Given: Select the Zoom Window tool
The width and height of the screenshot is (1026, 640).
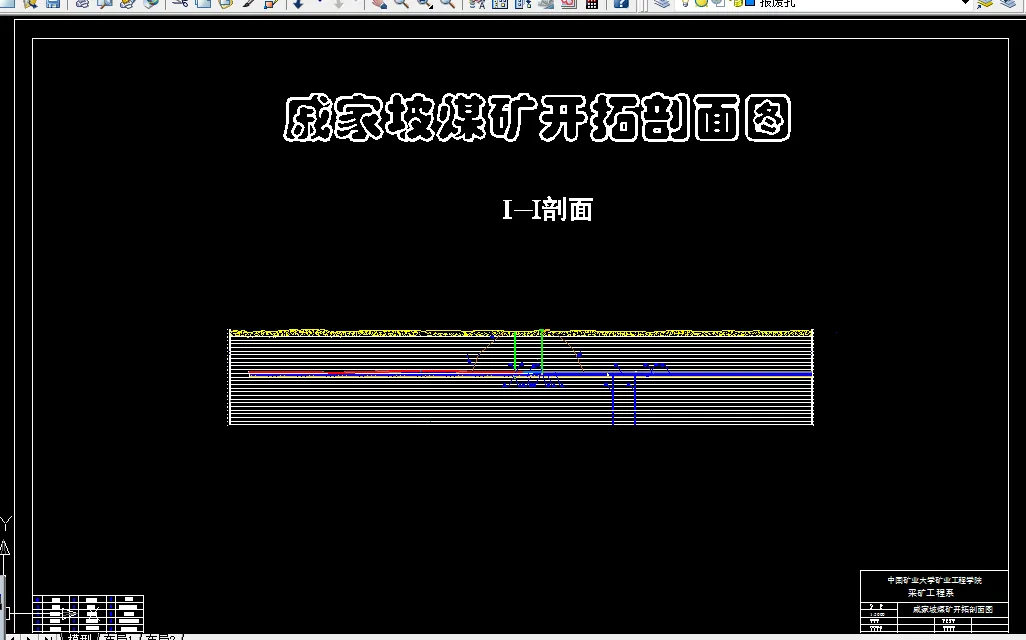Looking at the screenshot, I should point(424,5).
